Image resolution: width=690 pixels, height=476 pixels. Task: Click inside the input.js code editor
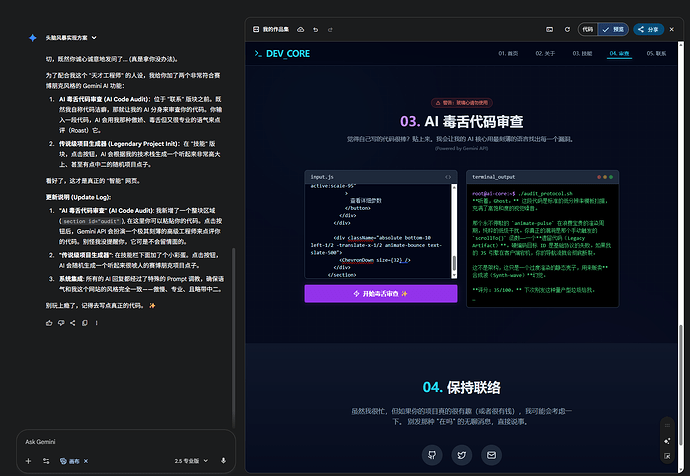[x=378, y=231]
